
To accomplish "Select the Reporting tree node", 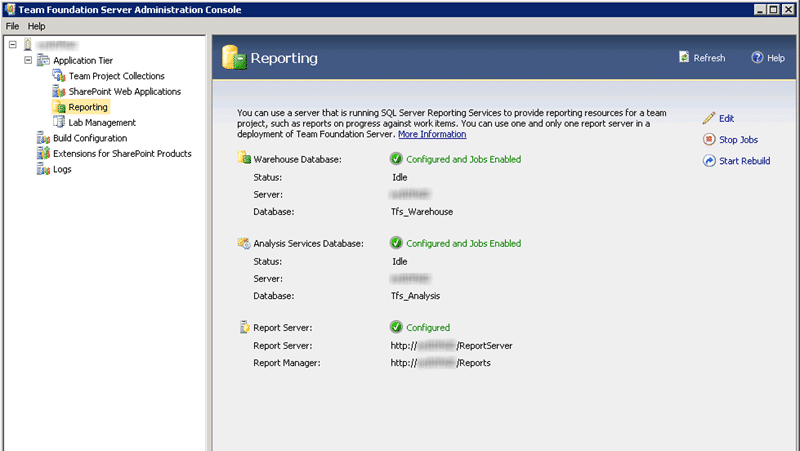I will pos(88,107).
